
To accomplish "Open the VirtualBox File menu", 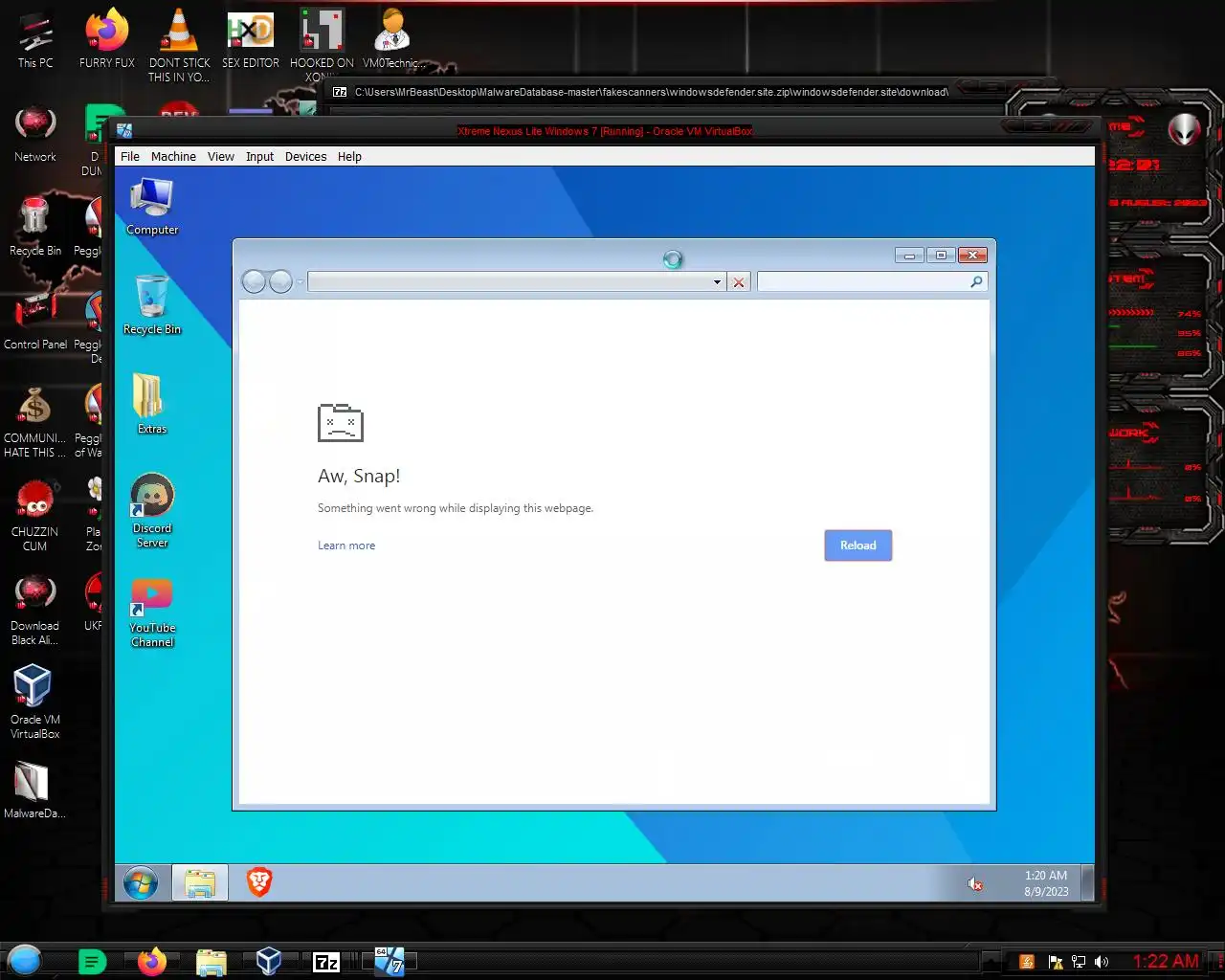I will tap(130, 156).
